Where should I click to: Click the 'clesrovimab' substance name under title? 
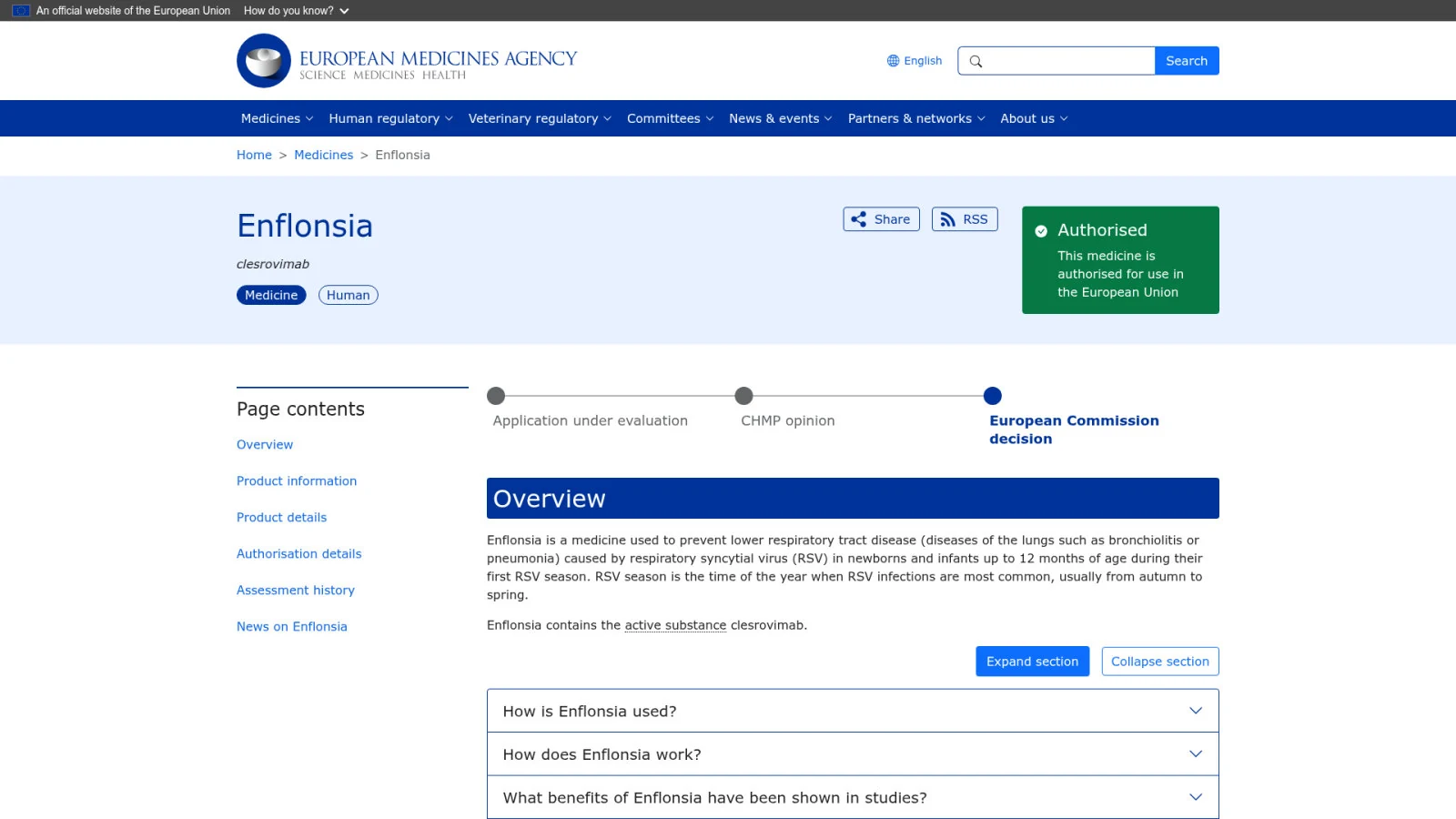(273, 264)
